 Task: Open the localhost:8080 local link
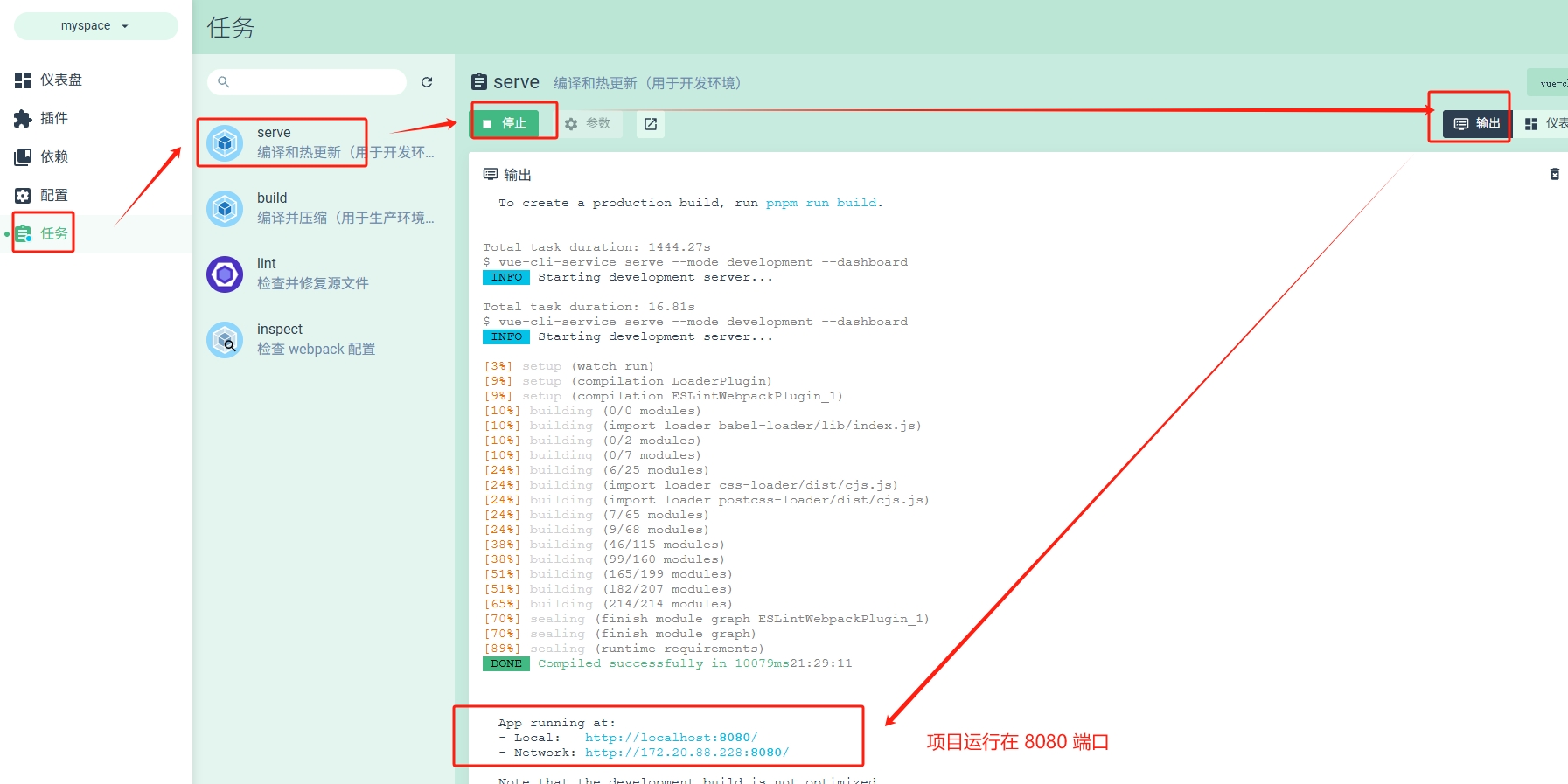(671, 738)
